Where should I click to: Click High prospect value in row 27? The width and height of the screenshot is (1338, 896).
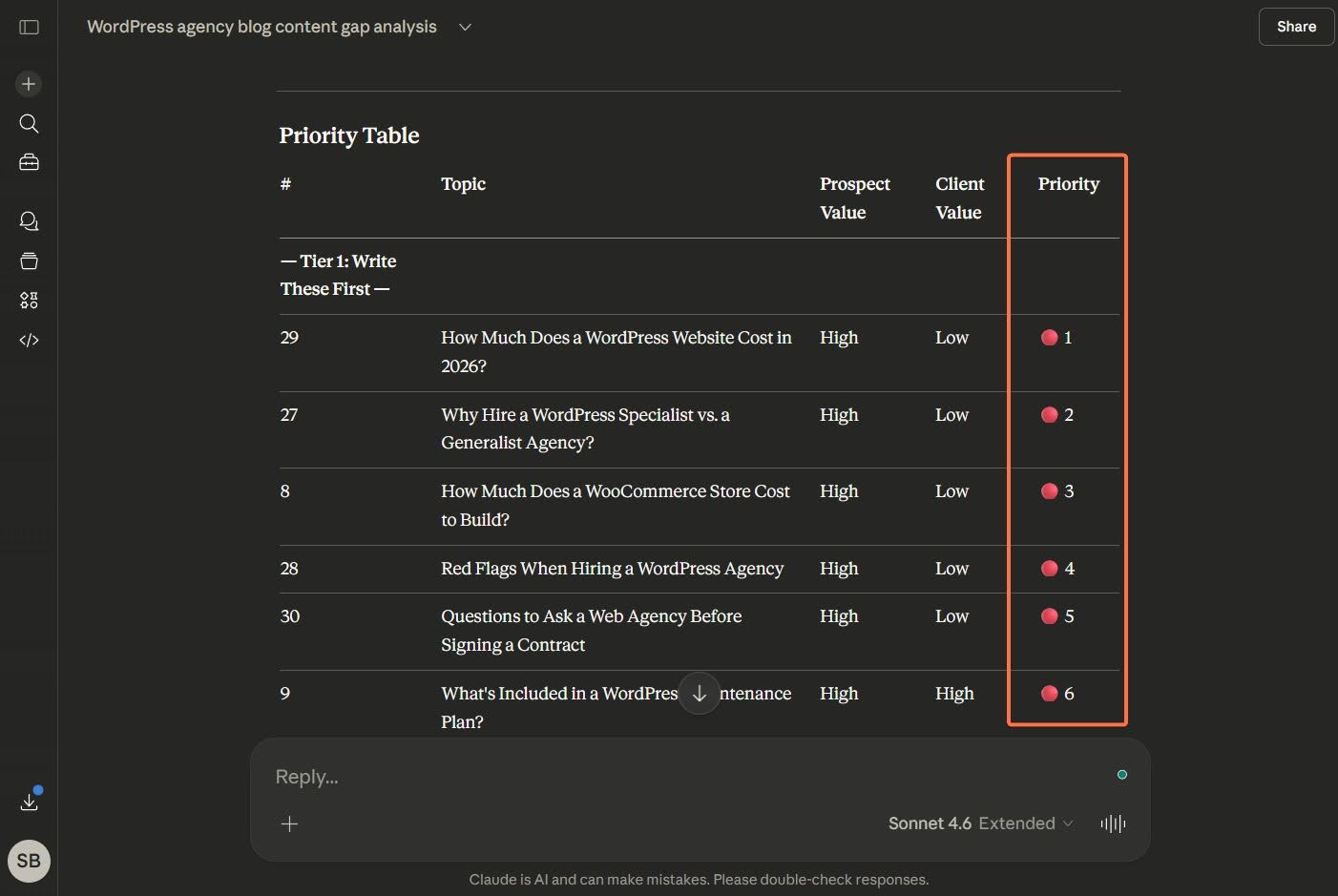(839, 415)
